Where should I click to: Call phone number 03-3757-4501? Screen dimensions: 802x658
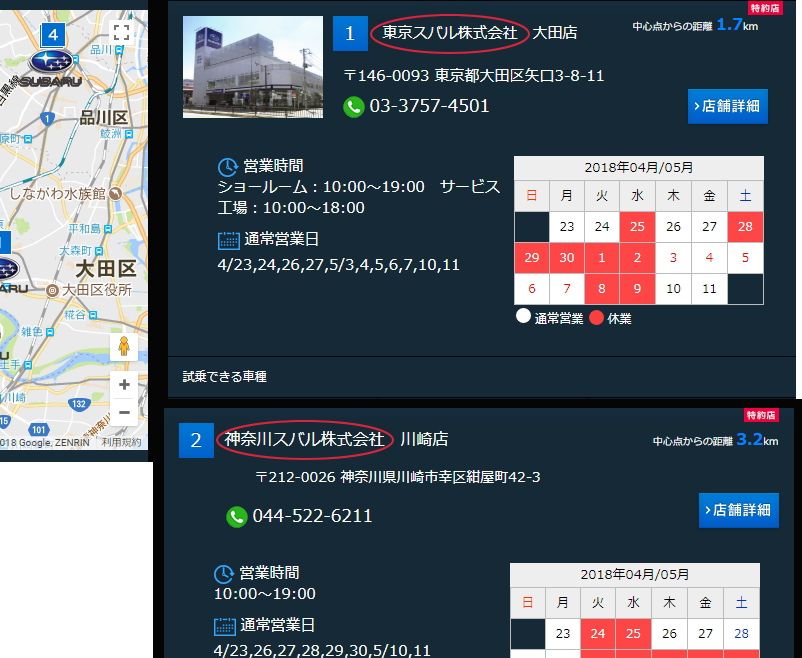click(x=429, y=106)
